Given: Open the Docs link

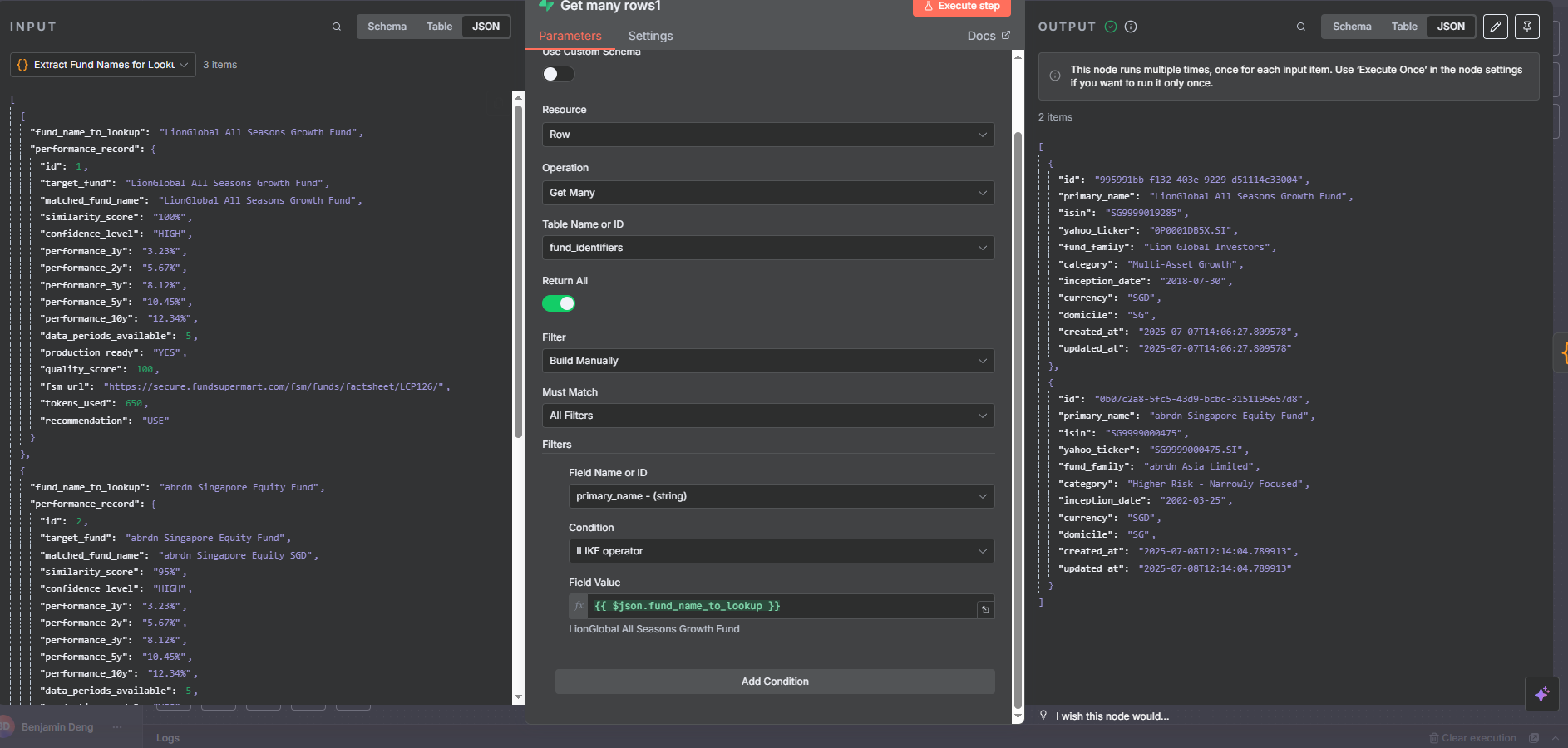Looking at the screenshot, I should tap(989, 36).
